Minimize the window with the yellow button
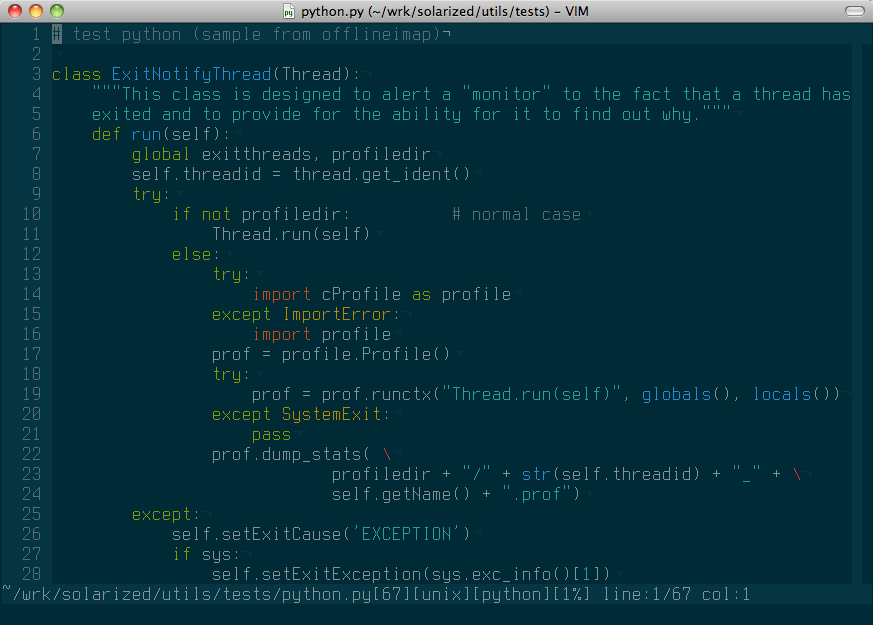The image size is (873, 625). (36, 11)
